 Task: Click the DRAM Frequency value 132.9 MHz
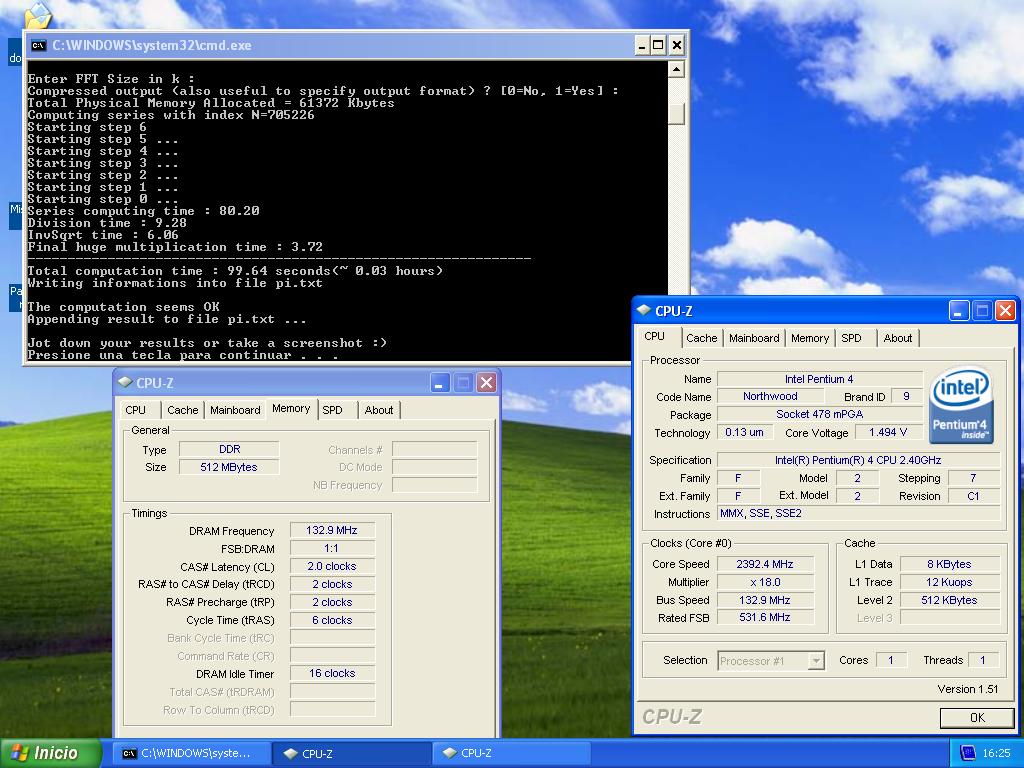coord(332,530)
